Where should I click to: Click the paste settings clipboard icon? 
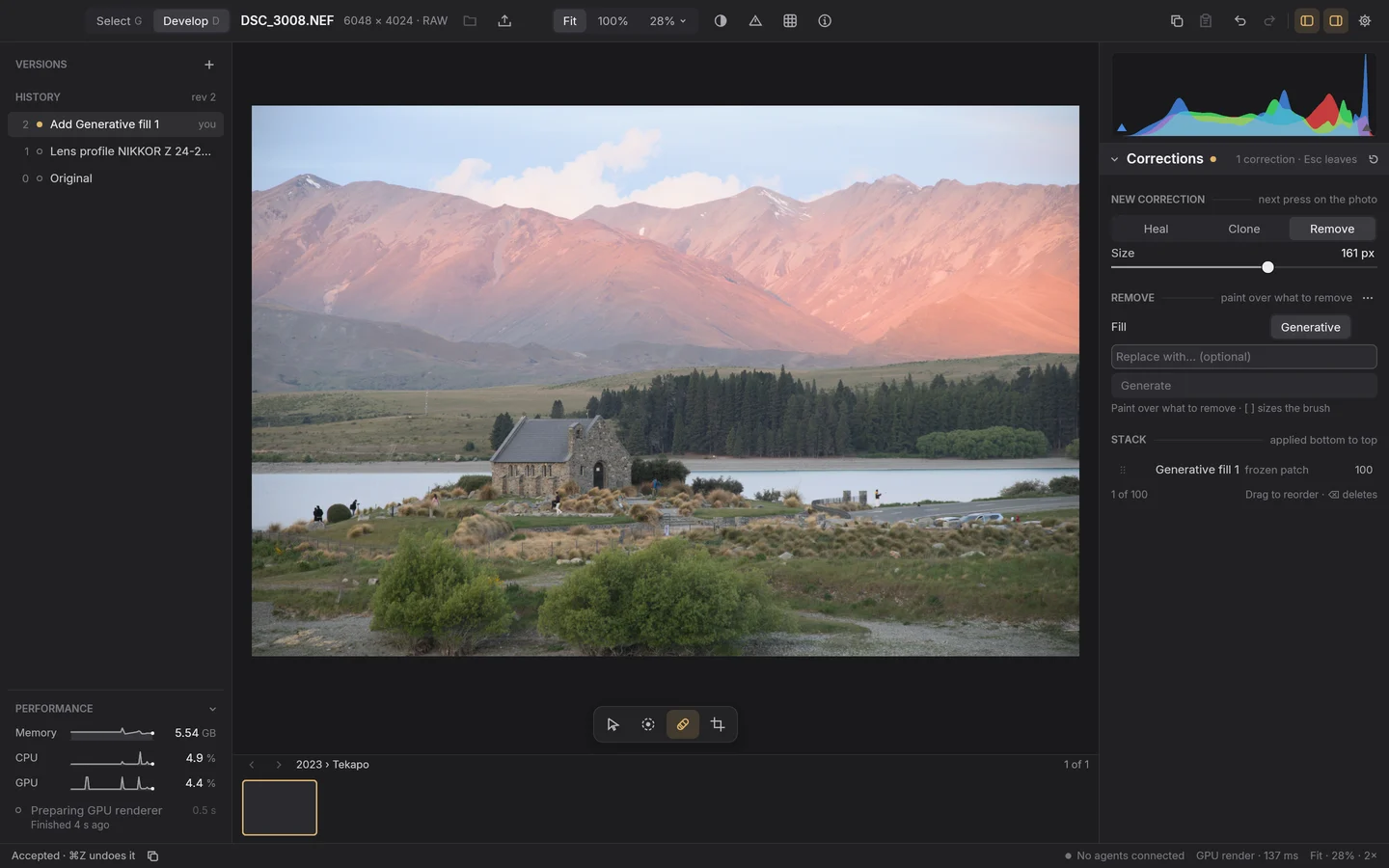click(x=1206, y=21)
